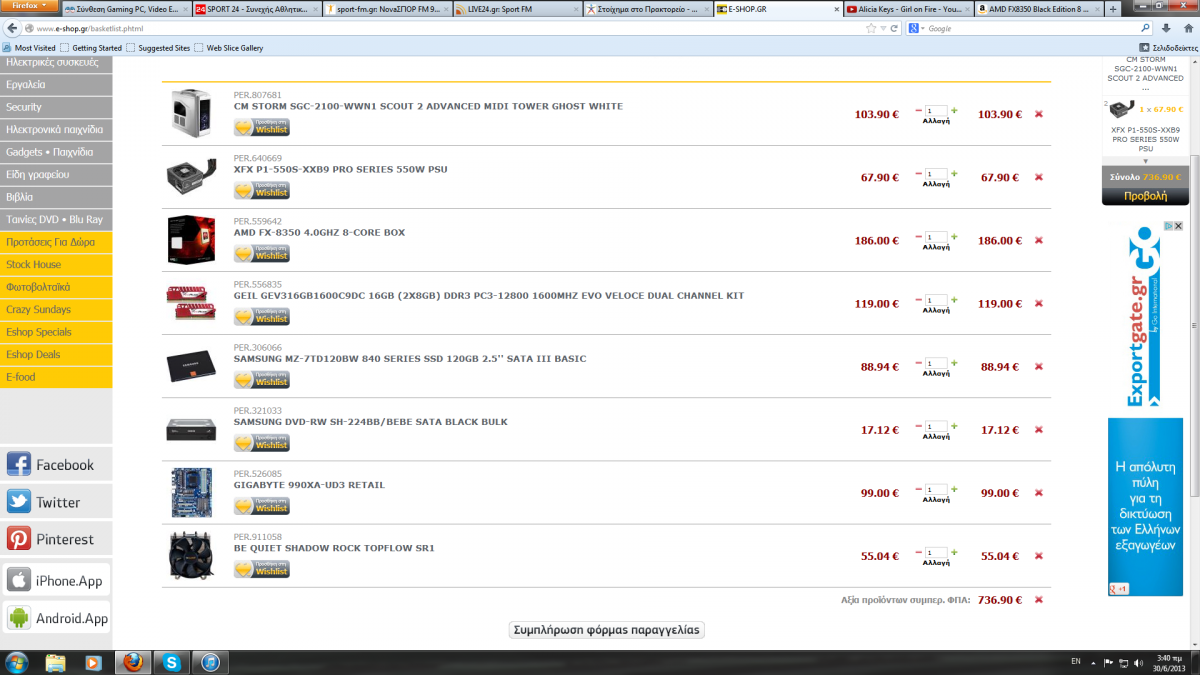Open e-shop Pinterest page button

(x=55, y=539)
